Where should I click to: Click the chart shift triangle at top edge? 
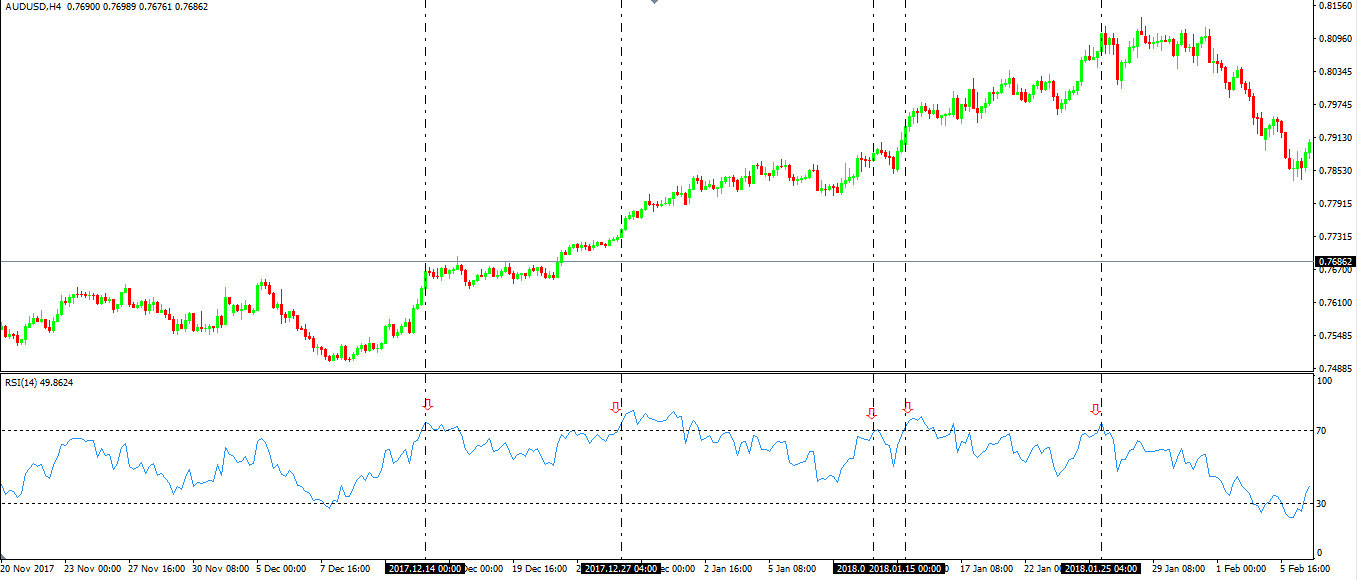pos(654,2)
